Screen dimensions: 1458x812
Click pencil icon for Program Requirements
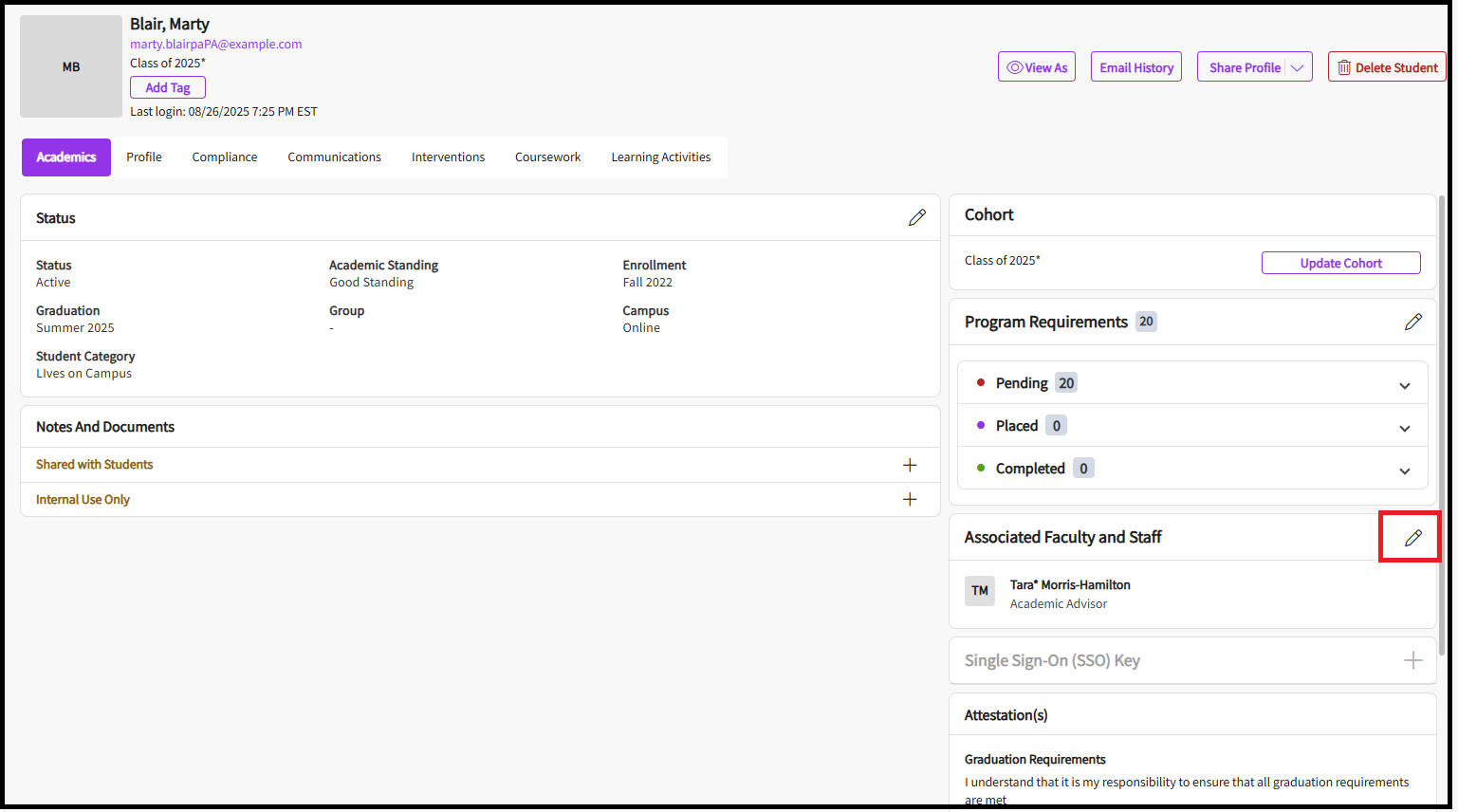pos(1412,323)
